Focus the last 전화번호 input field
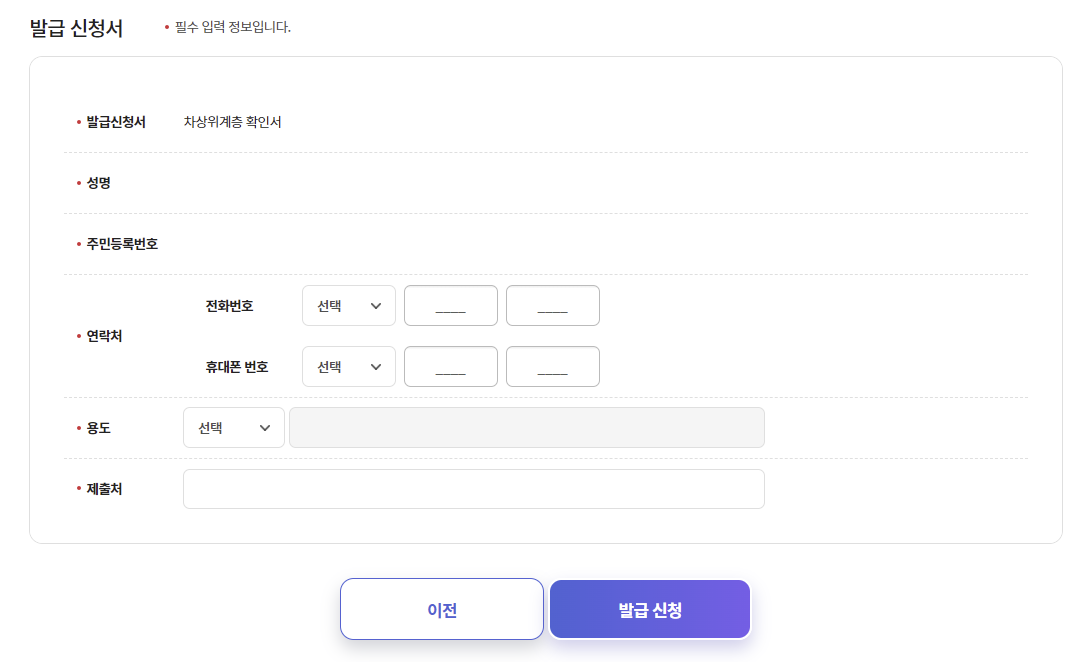The image size is (1091, 668). pyautogui.click(x=552, y=305)
